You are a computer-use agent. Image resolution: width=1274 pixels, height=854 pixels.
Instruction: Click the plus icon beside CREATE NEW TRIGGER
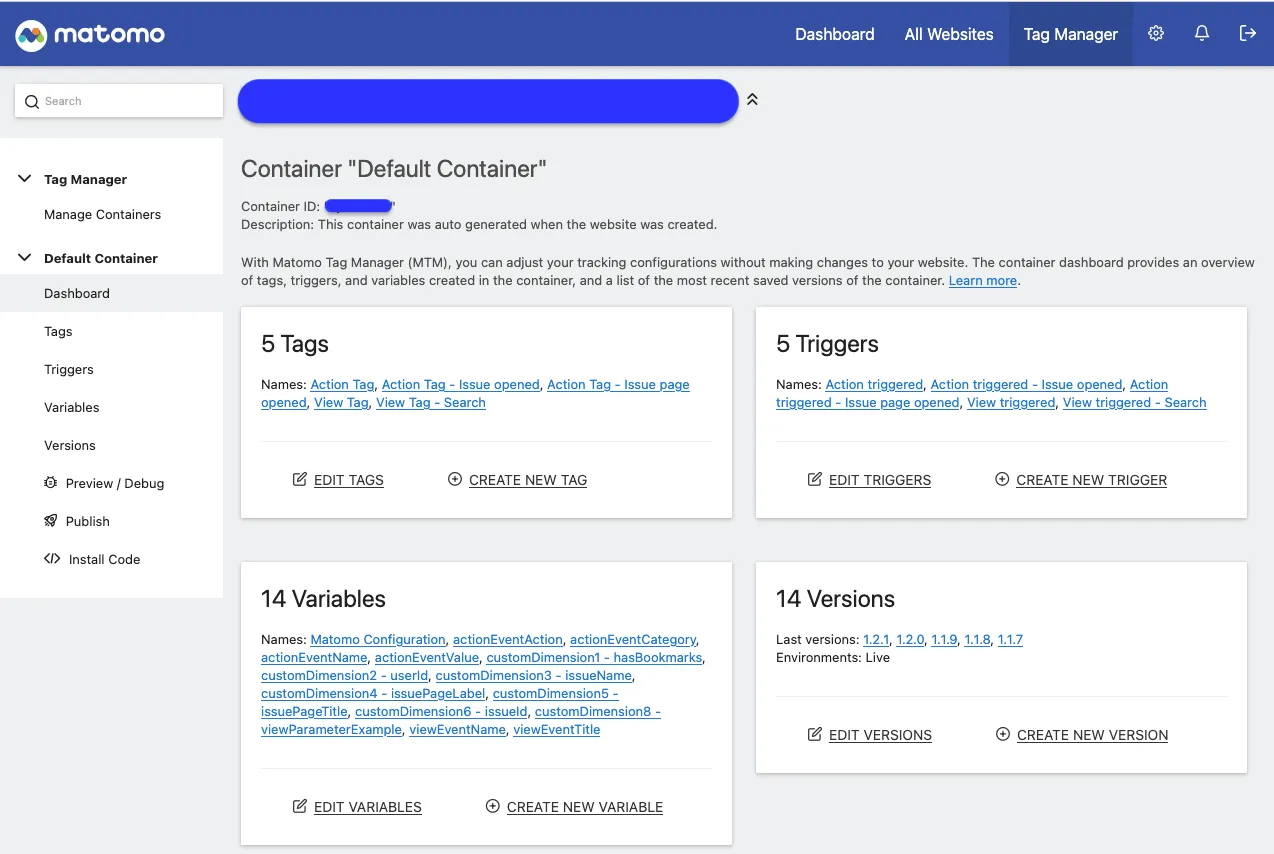pyautogui.click(x=1002, y=479)
